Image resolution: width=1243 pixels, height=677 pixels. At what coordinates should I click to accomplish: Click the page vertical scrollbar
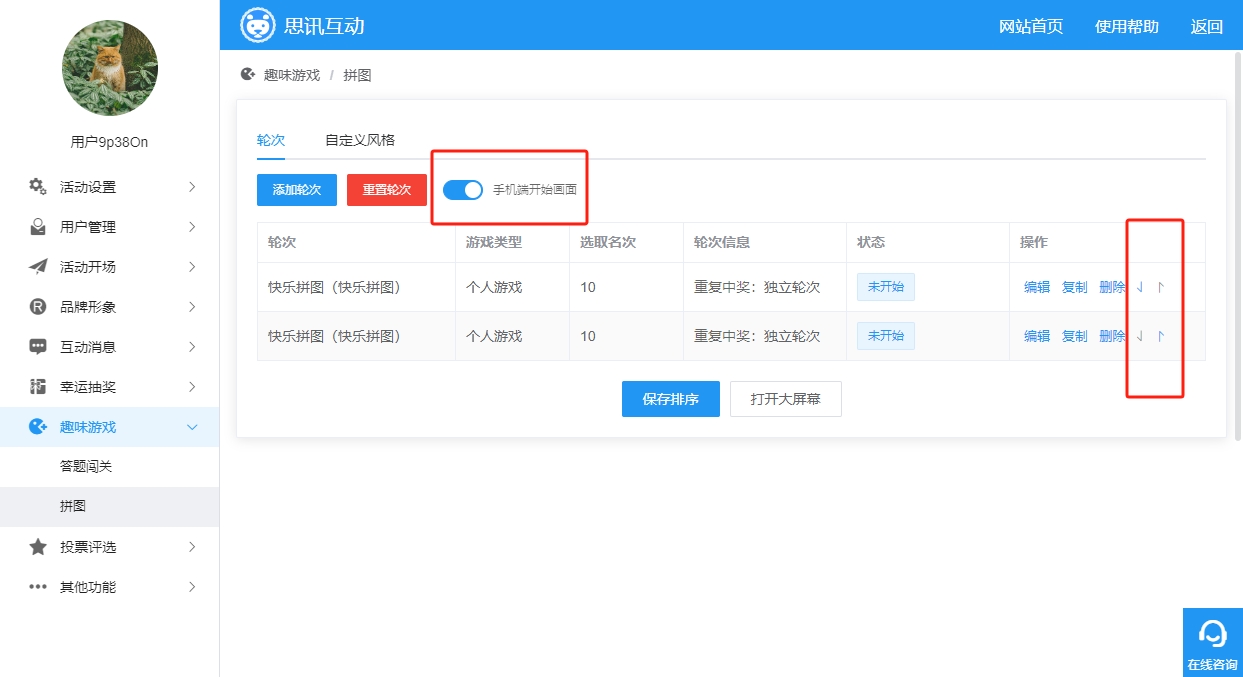pos(1238,245)
